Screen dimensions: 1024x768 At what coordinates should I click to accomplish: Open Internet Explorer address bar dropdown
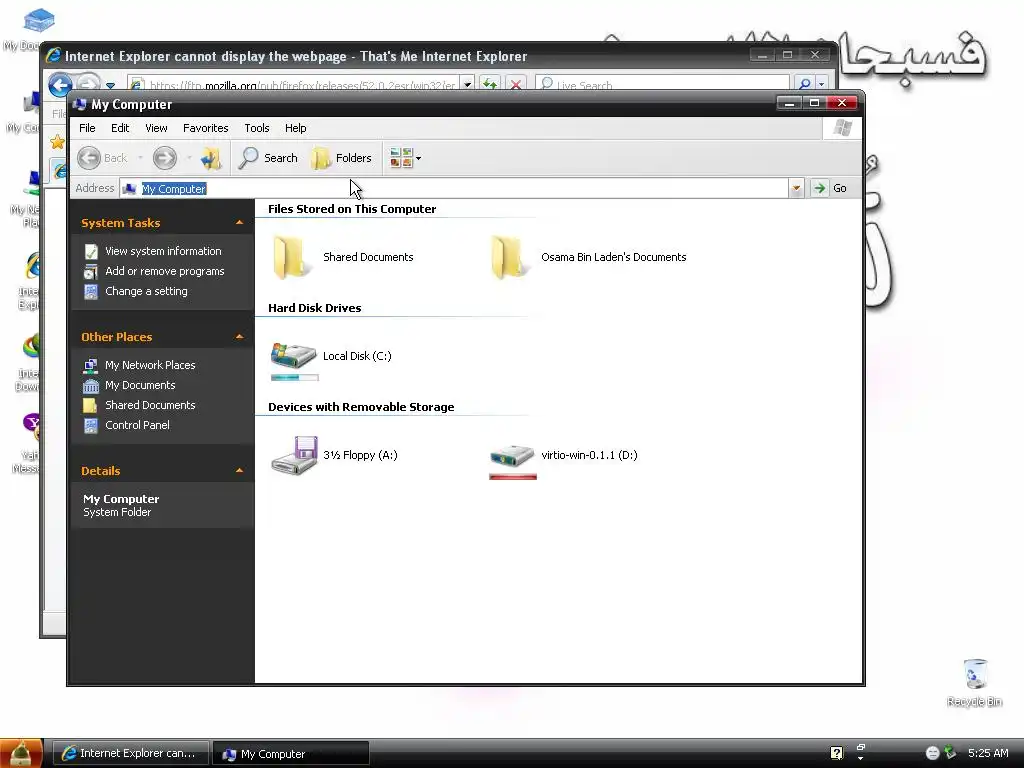click(x=467, y=84)
